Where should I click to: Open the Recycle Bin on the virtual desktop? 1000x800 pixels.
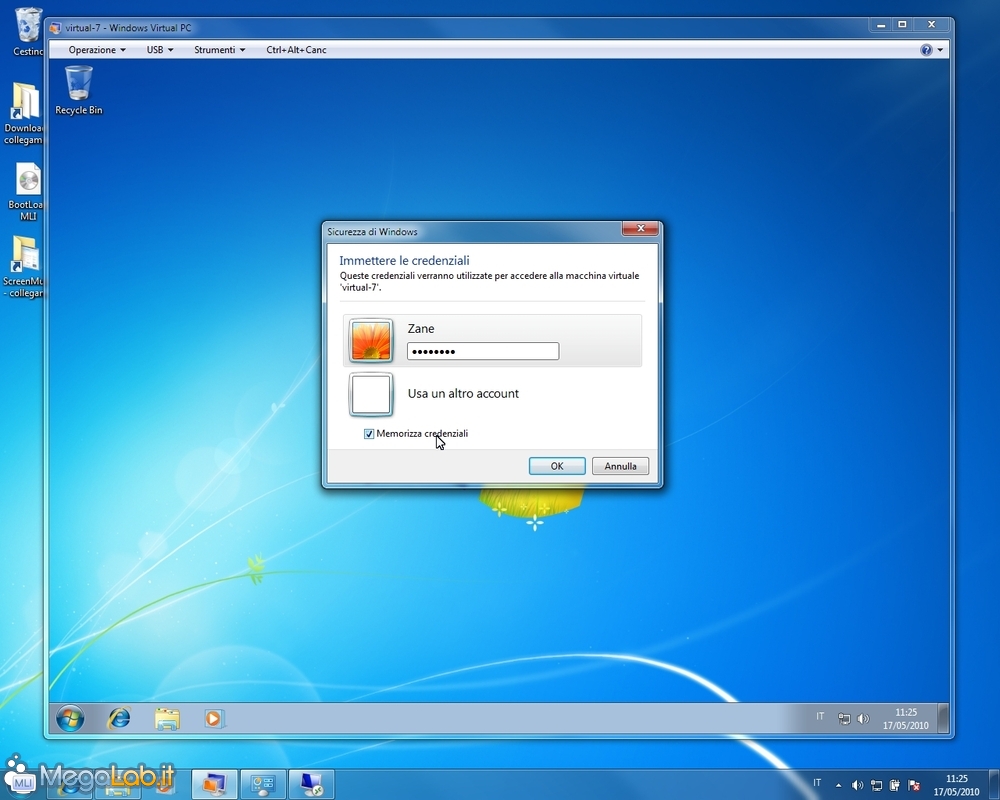pos(78,91)
